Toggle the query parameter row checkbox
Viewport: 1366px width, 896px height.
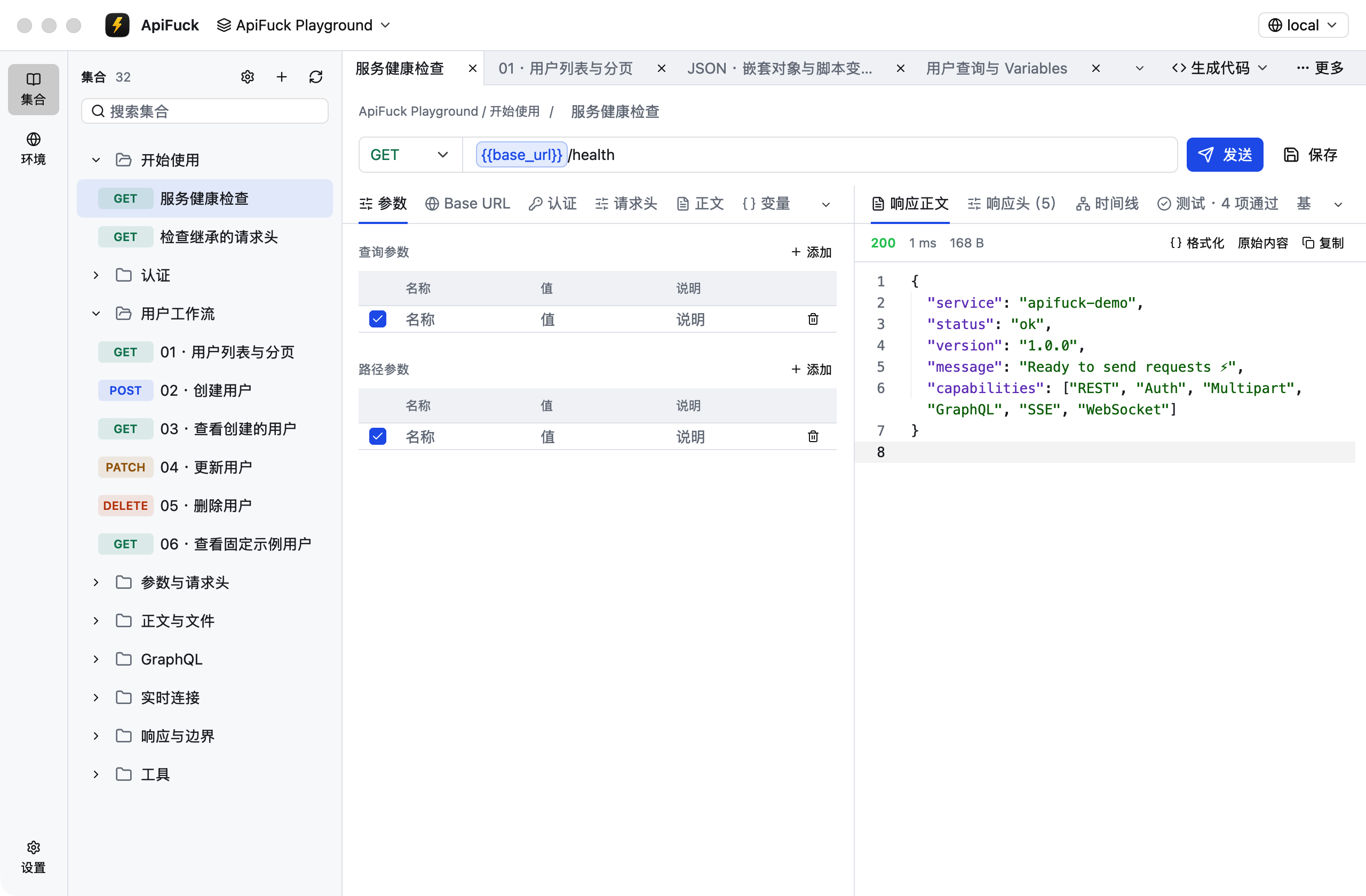coord(378,319)
